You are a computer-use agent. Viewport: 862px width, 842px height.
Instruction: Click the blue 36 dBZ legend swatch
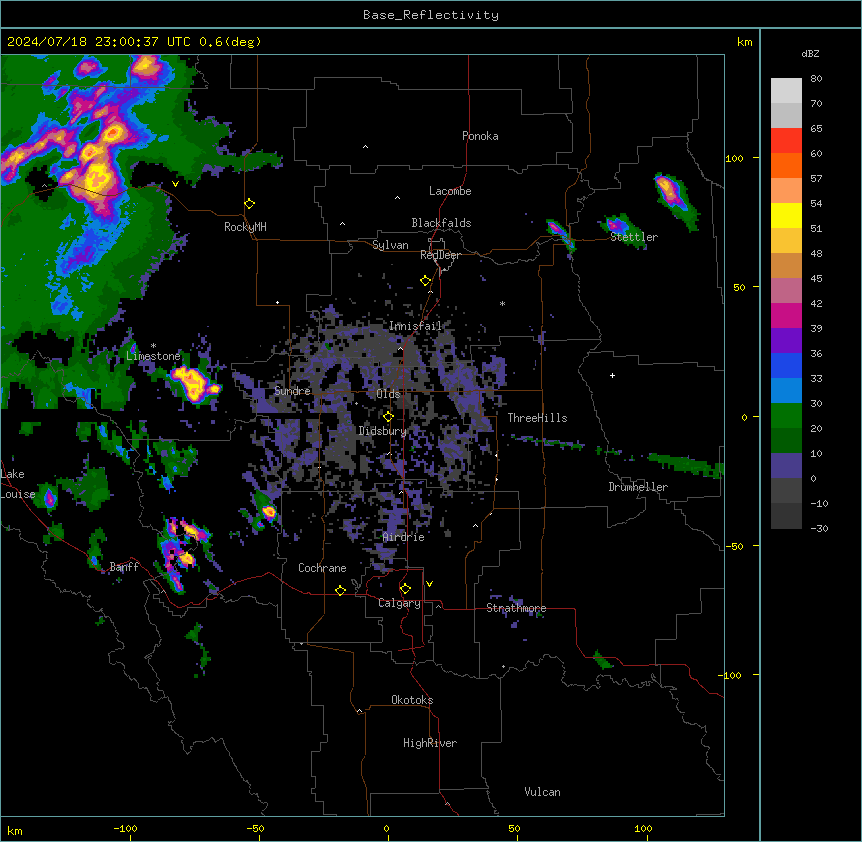pyautogui.click(x=786, y=365)
